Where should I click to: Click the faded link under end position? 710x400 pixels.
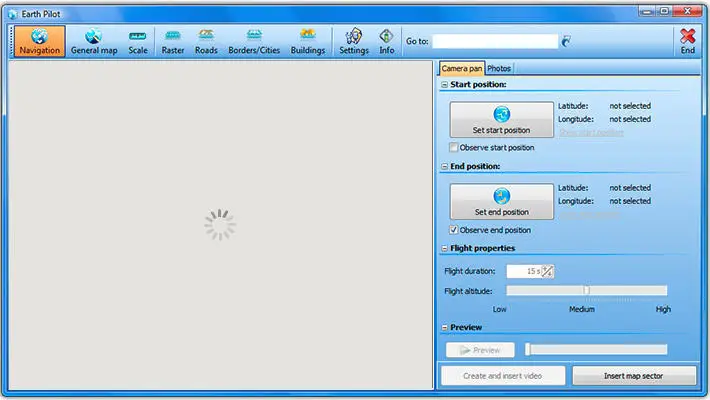(x=589, y=215)
